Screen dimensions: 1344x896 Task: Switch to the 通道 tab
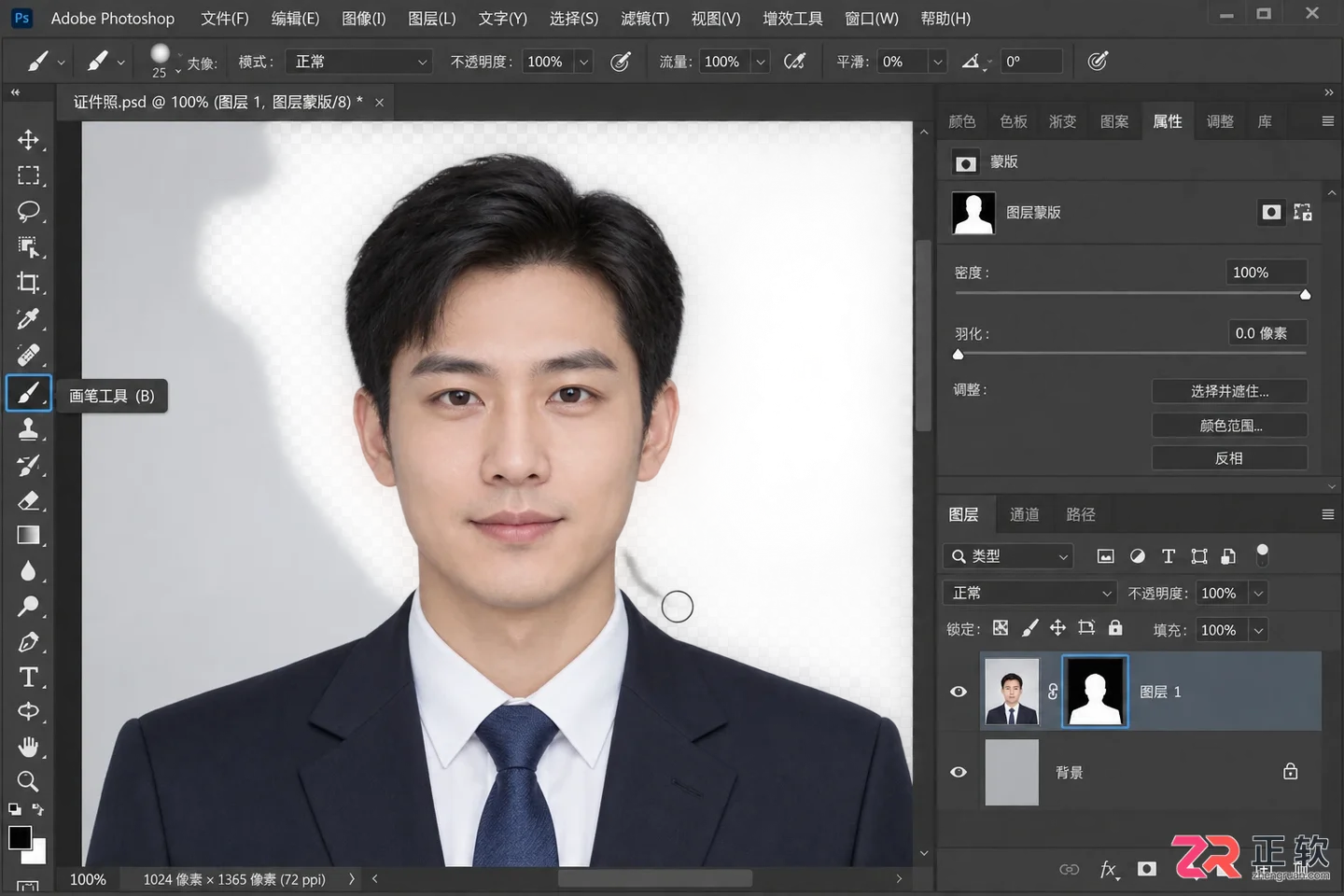[1024, 514]
